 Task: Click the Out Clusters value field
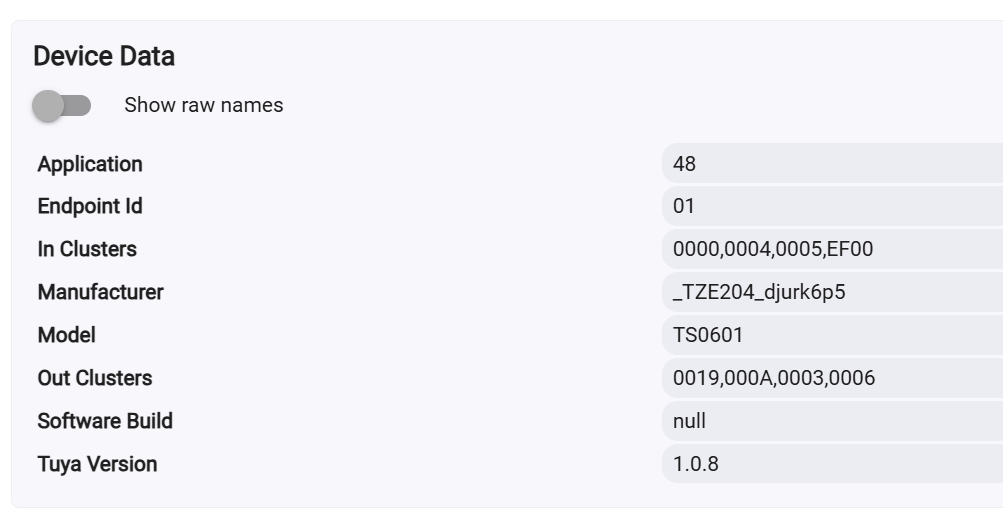point(830,378)
